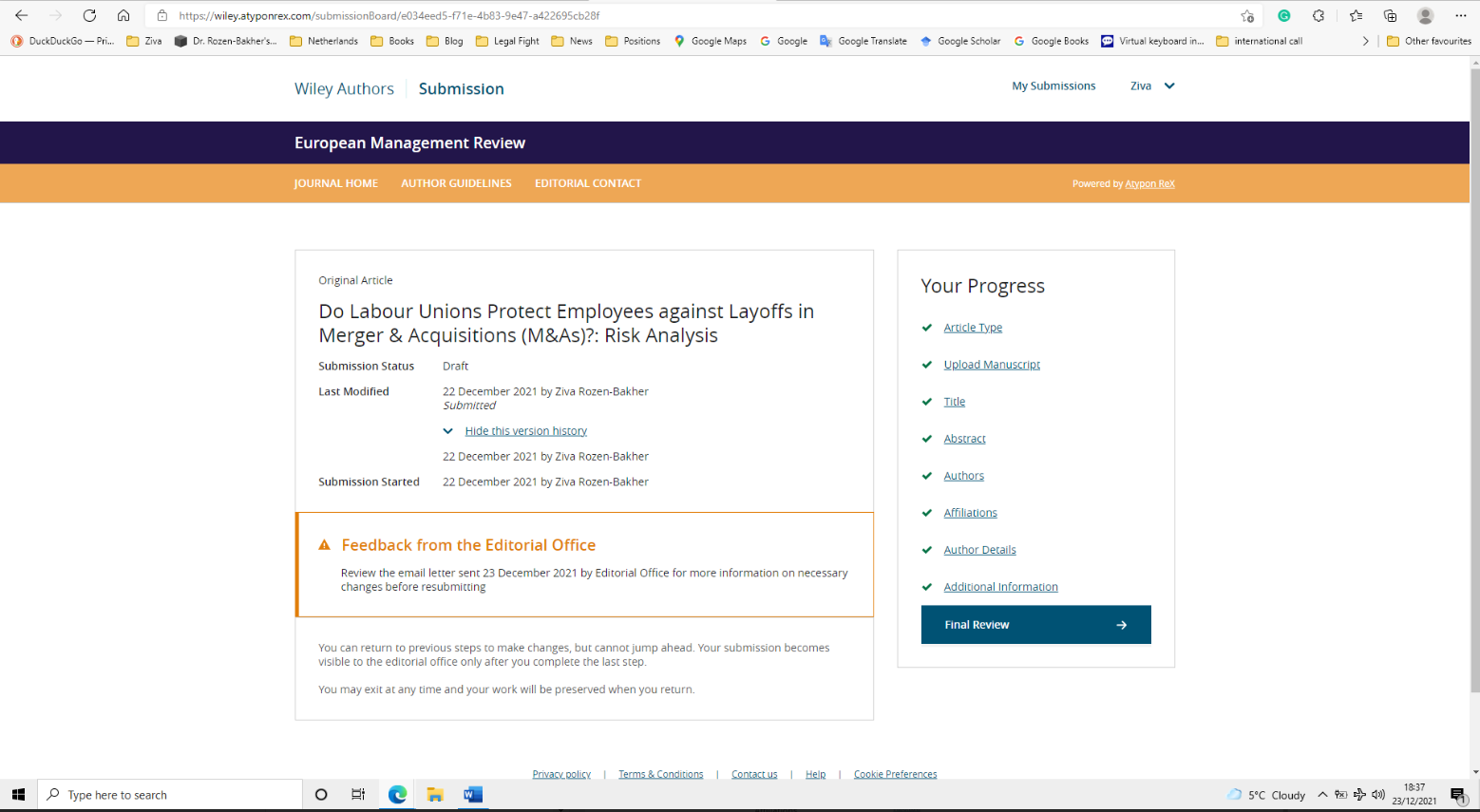Screen dimensions: 1480x812
Task: Open Microsoft Word in taskbar
Action: [x=473, y=795]
